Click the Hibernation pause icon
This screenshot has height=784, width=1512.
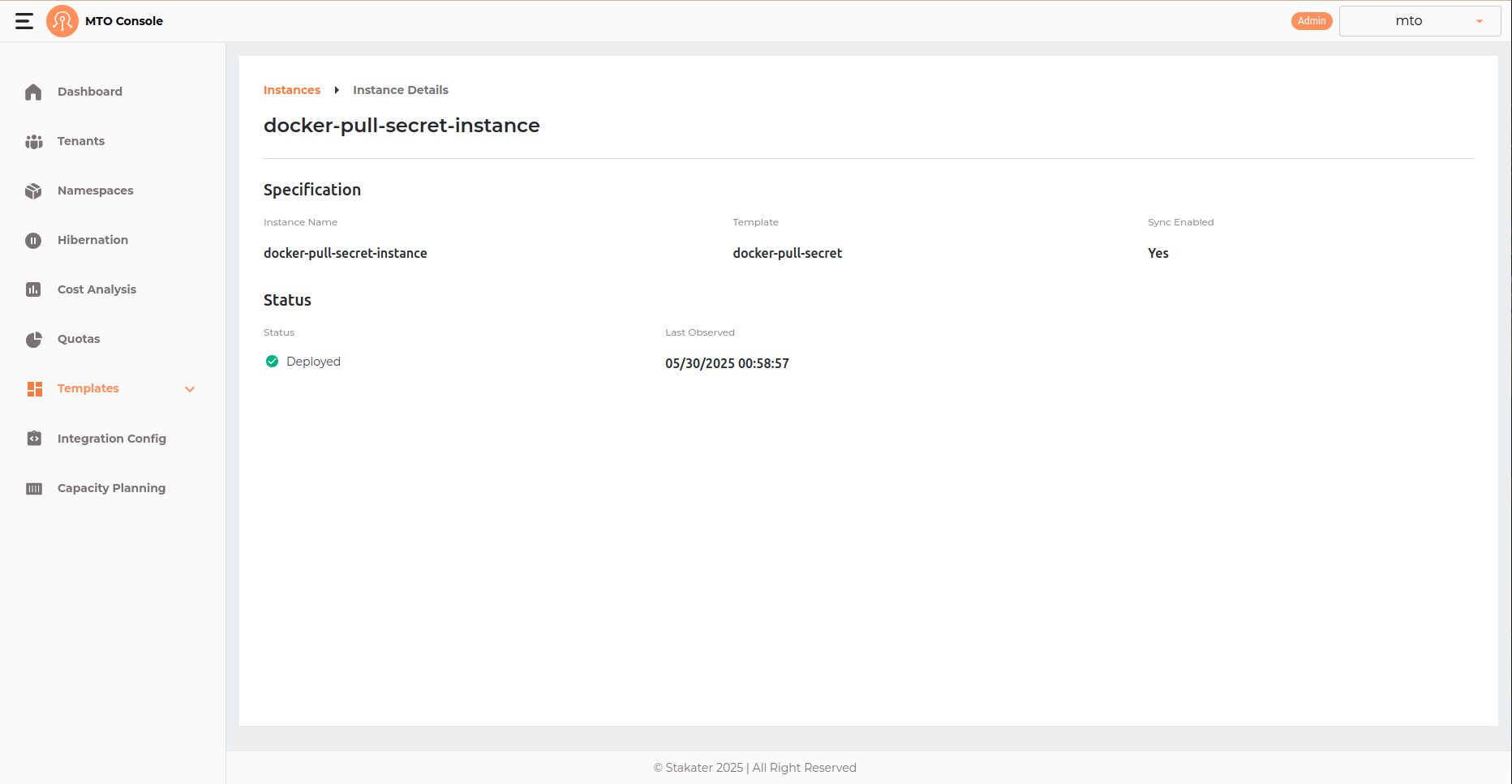click(x=32, y=240)
